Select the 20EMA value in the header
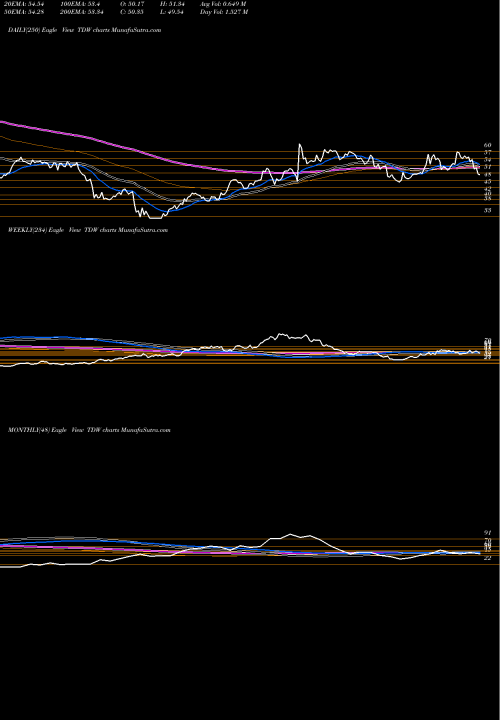The image size is (500, 720). (x=22, y=4)
